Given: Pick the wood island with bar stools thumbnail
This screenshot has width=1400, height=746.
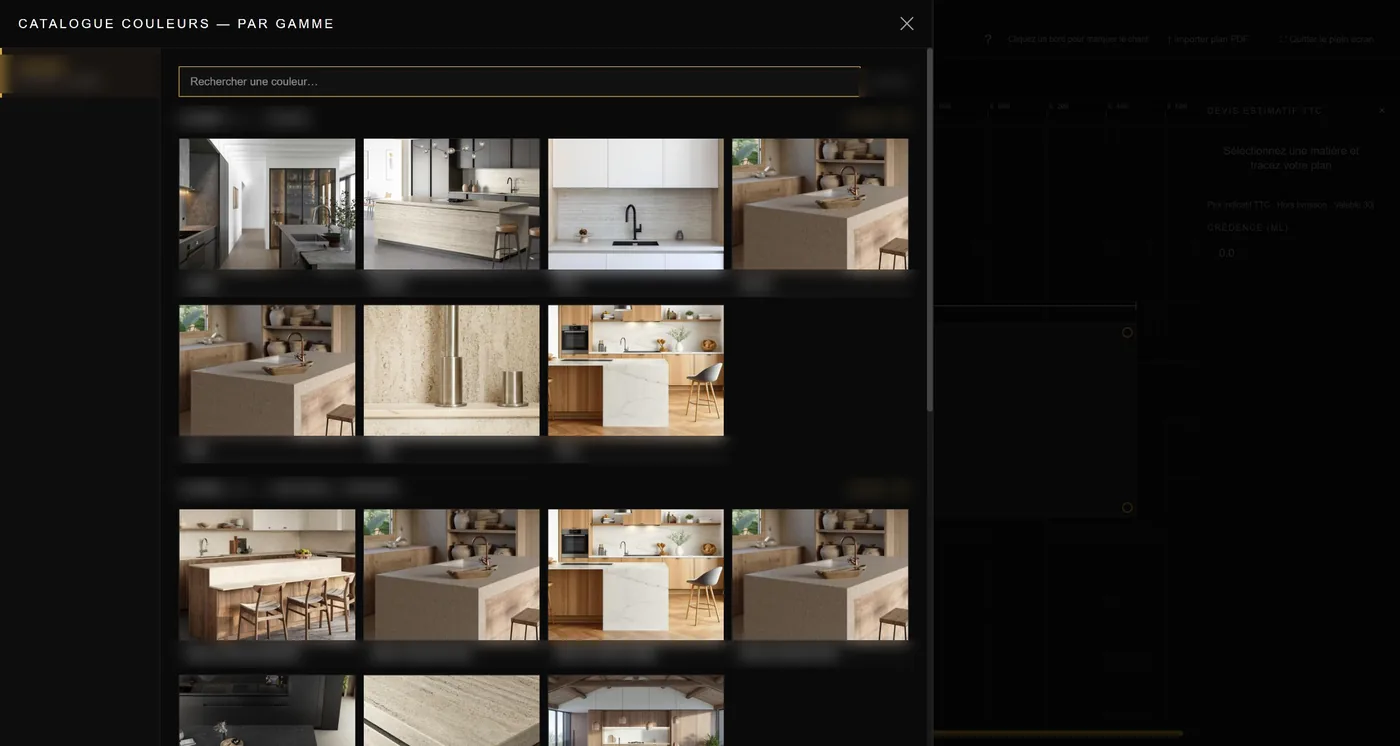Looking at the screenshot, I should pyautogui.click(x=451, y=204).
